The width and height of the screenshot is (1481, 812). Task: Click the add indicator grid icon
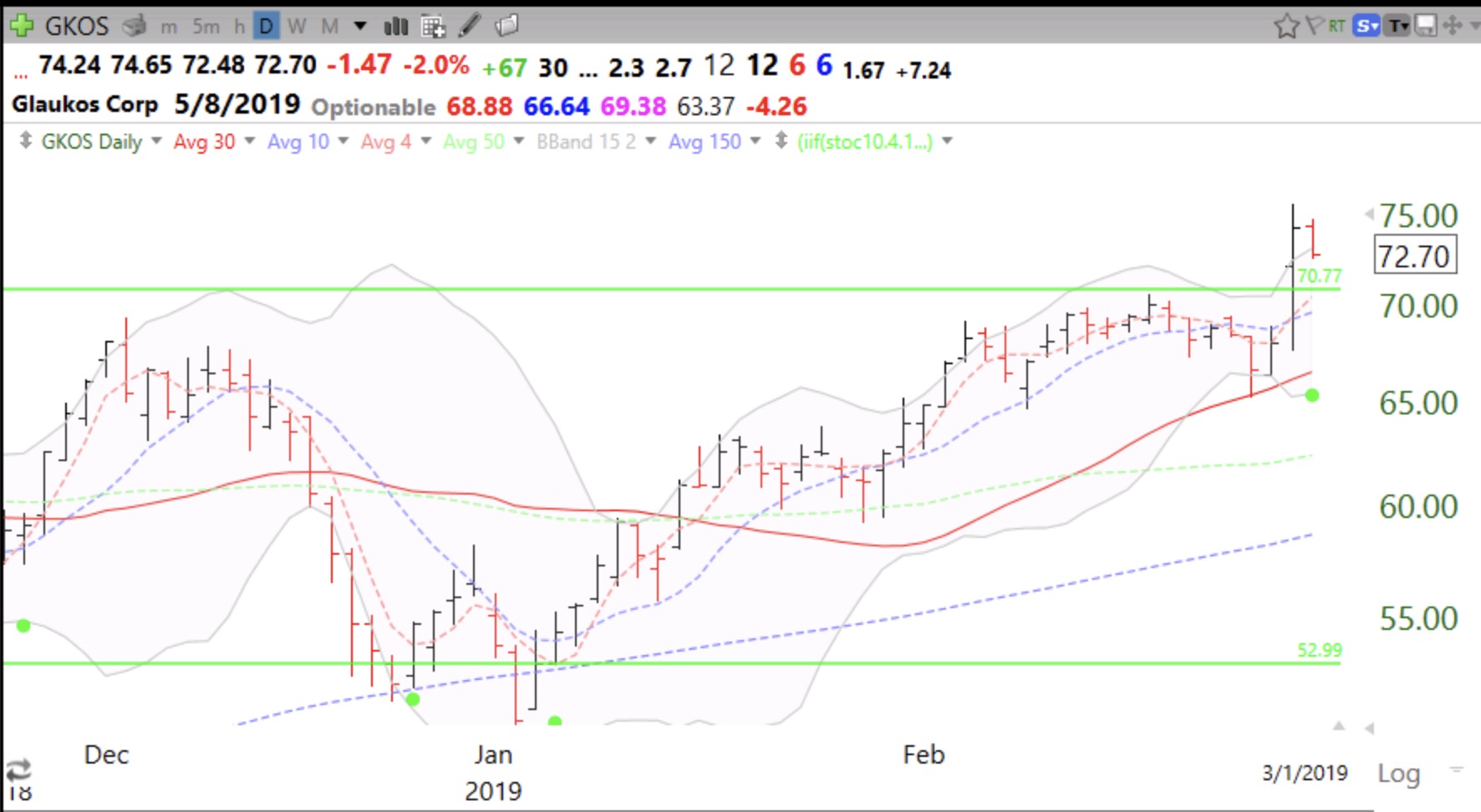433,27
